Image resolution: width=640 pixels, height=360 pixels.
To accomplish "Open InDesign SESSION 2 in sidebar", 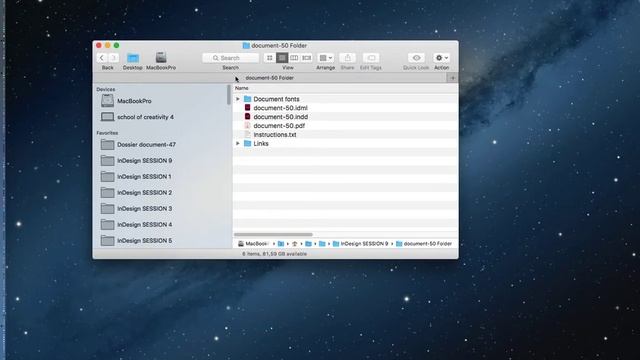I will tap(144, 193).
